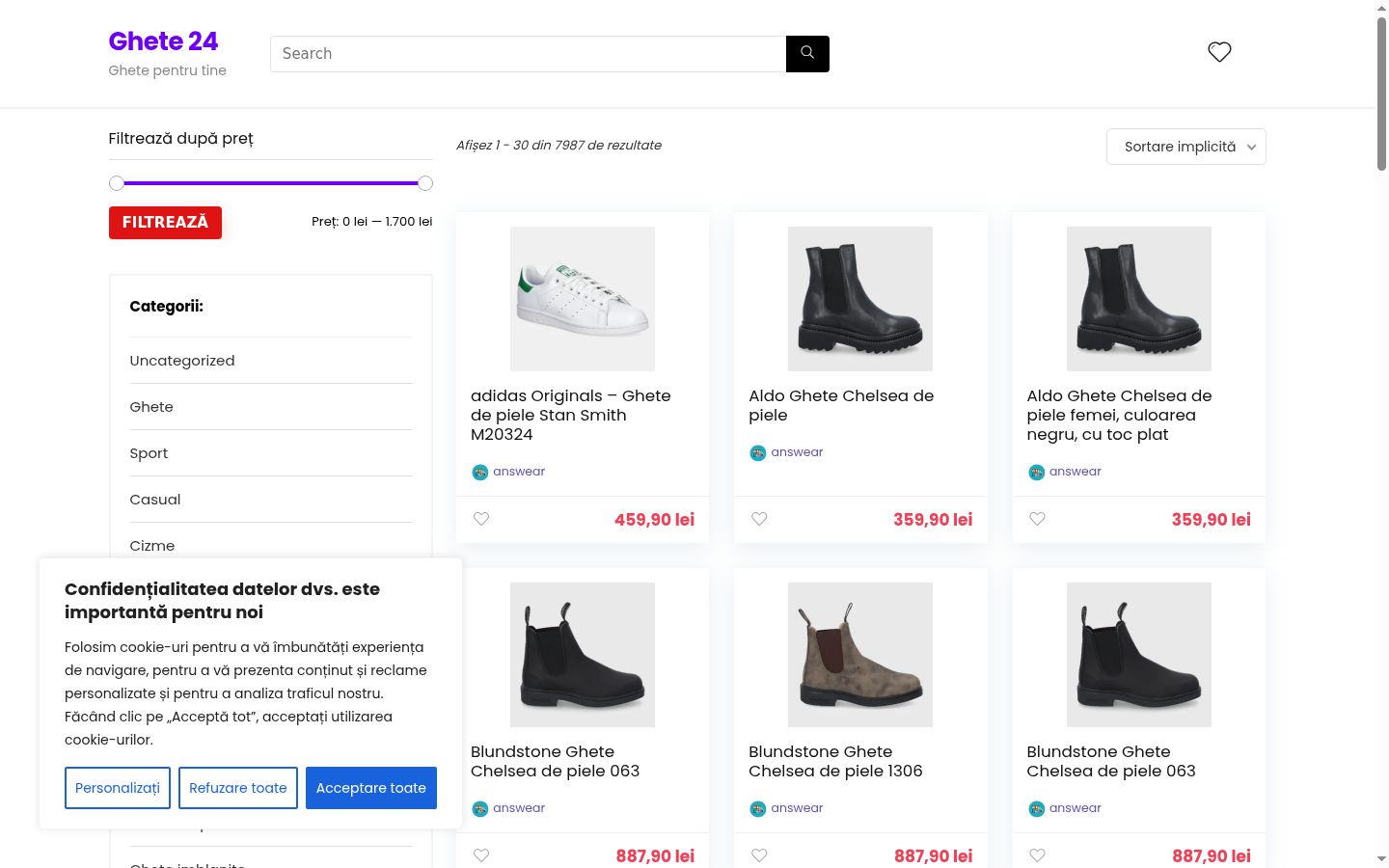
Task: Click the brown Blundstone 1306 boot image
Action: [x=860, y=655]
